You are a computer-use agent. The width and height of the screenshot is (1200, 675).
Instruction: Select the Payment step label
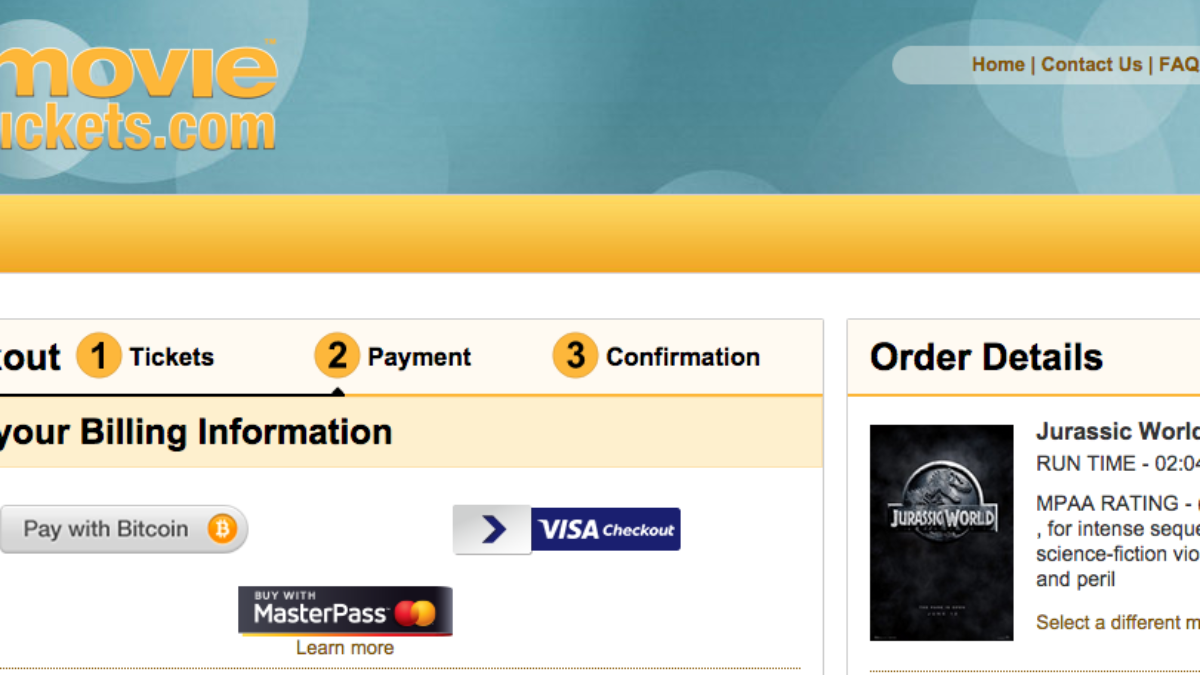tap(419, 357)
